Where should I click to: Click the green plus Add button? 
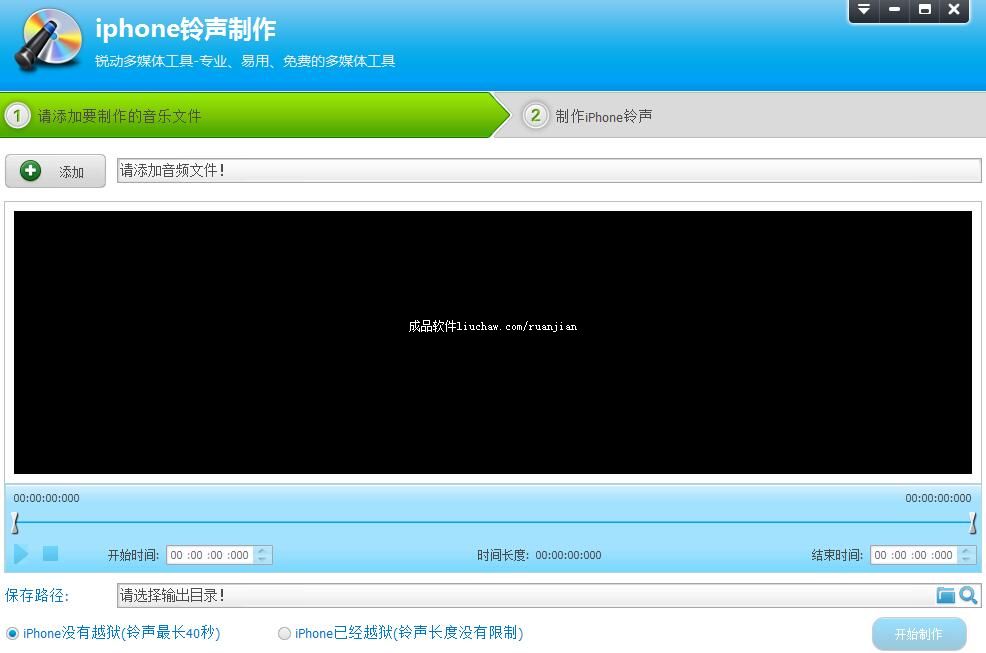tap(55, 171)
